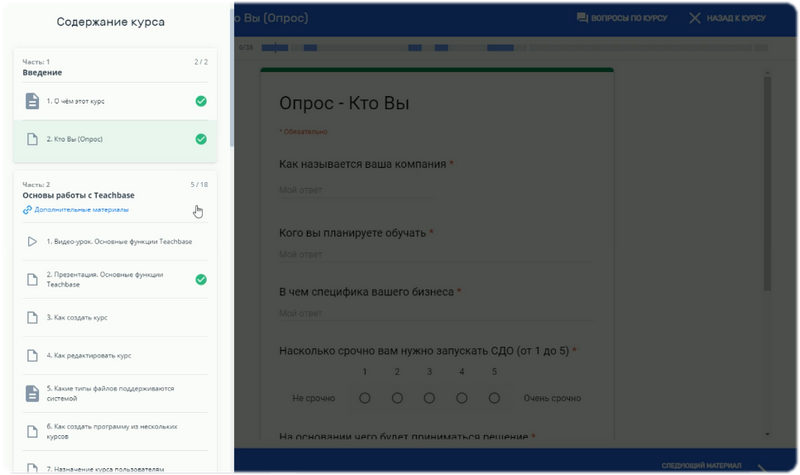Click the "Опрос - Кто Вы" form title
This screenshot has height=475, width=800.
point(344,103)
